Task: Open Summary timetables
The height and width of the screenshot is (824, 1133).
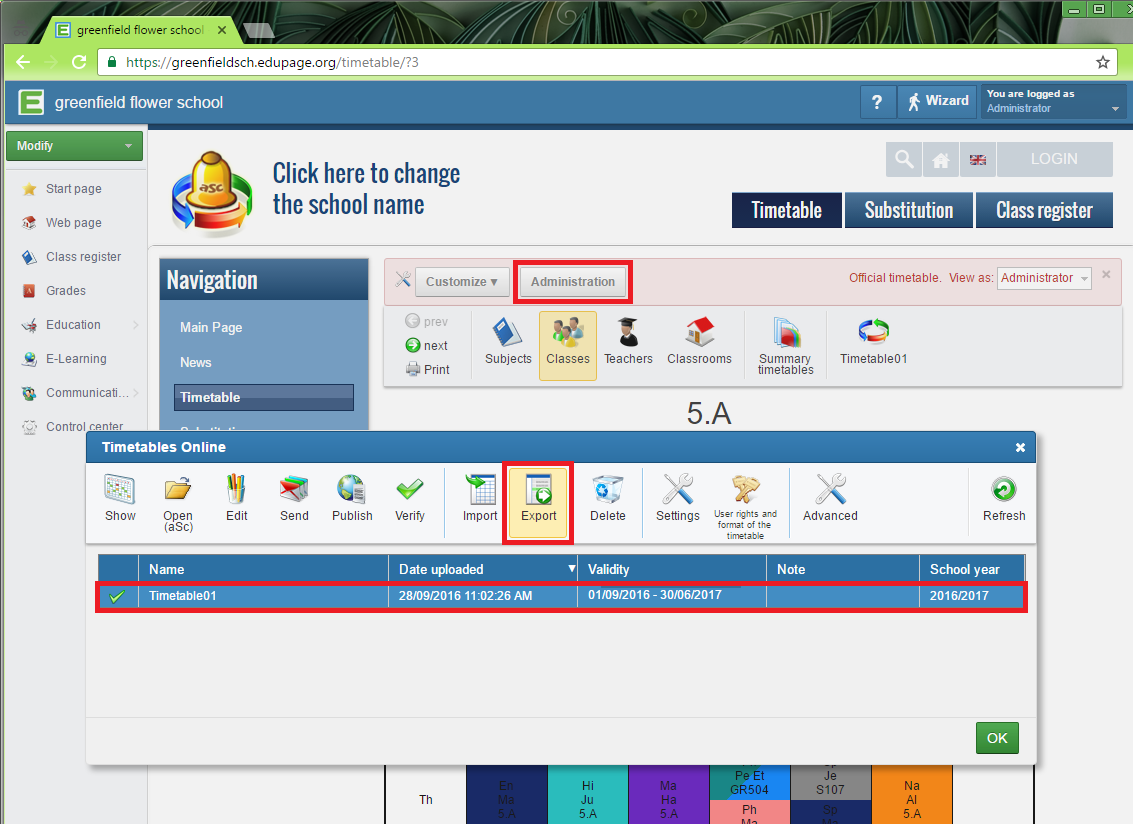Action: [x=785, y=346]
